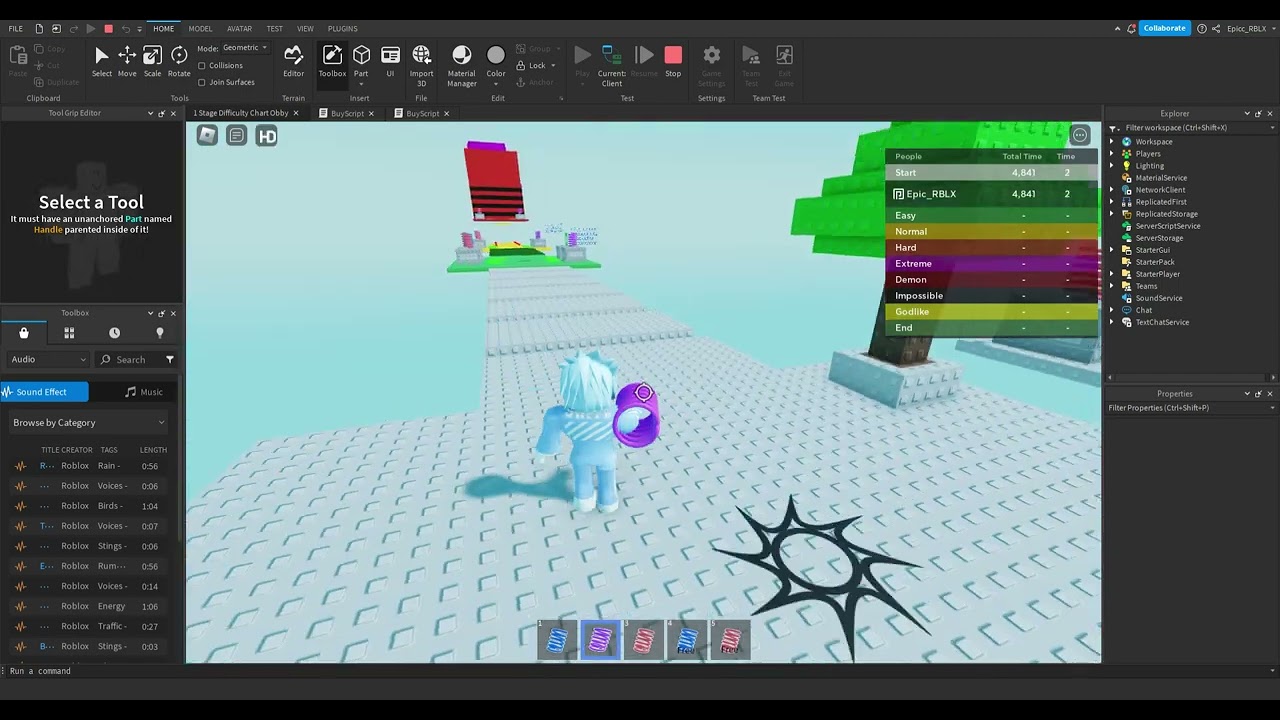Open Toolbox search filter options
This screenshot has height=720, width=1280.
tap(170, 359)
